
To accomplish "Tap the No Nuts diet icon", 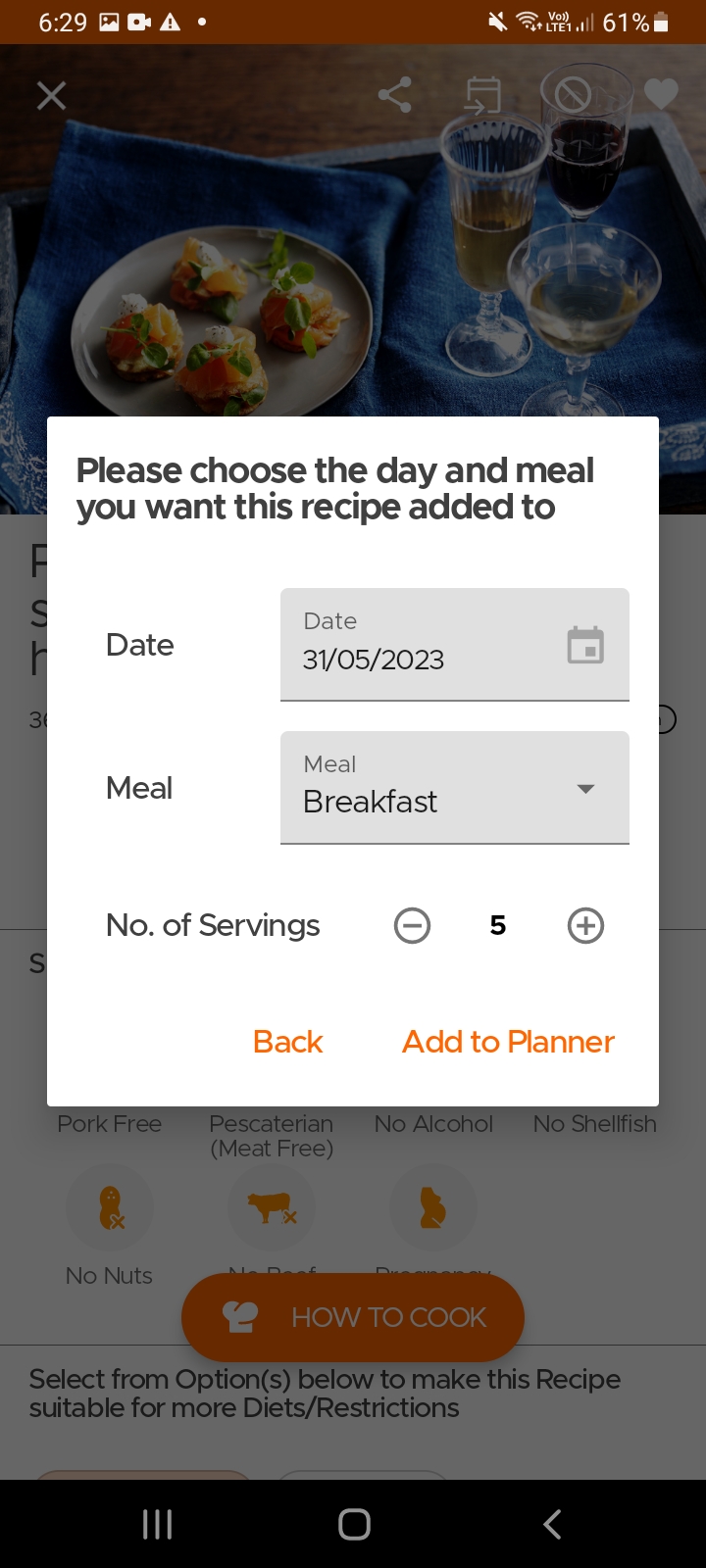I will pos(110,1208).
